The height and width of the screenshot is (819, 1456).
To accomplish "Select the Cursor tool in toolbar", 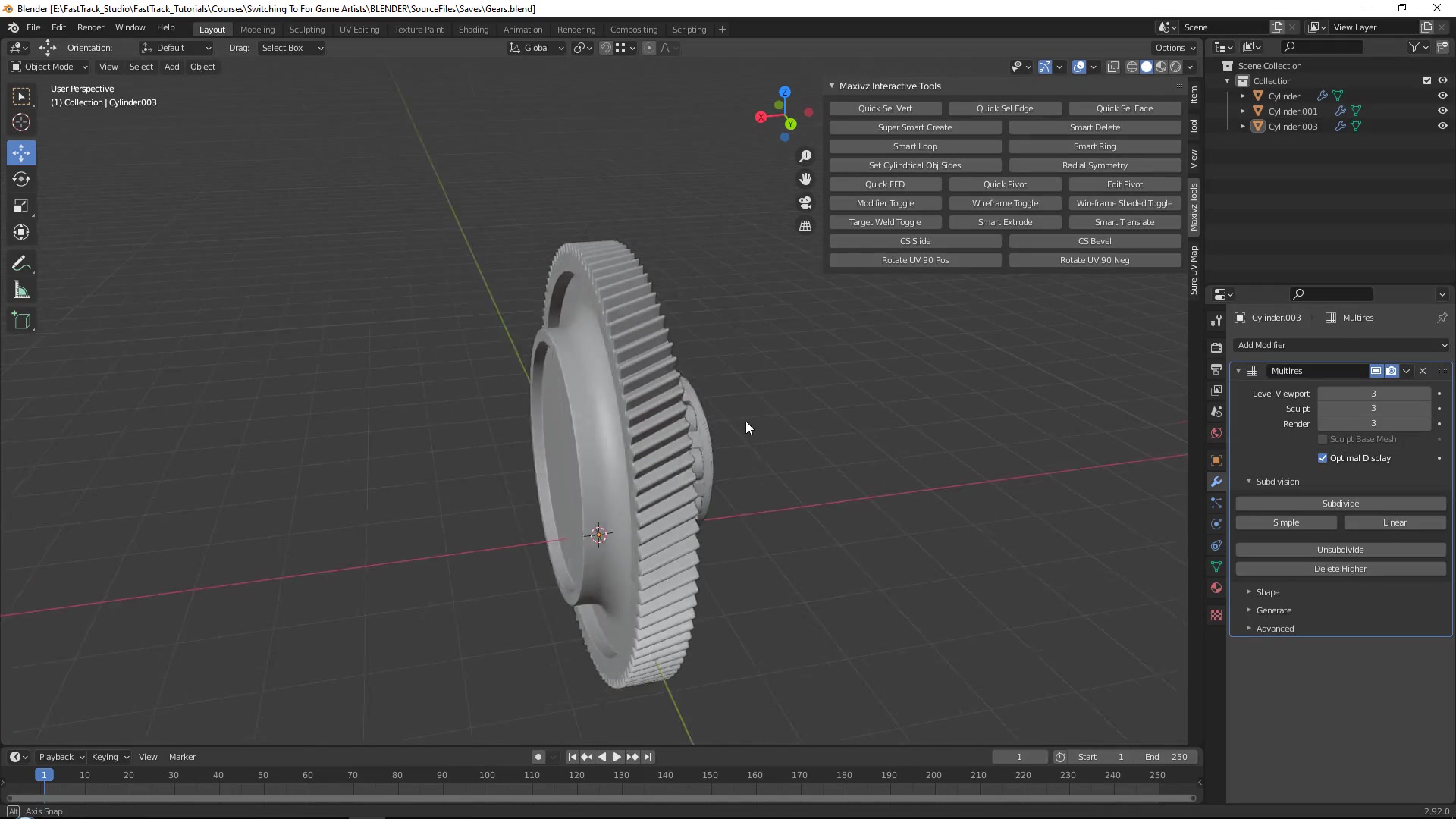I will [21, 122].
